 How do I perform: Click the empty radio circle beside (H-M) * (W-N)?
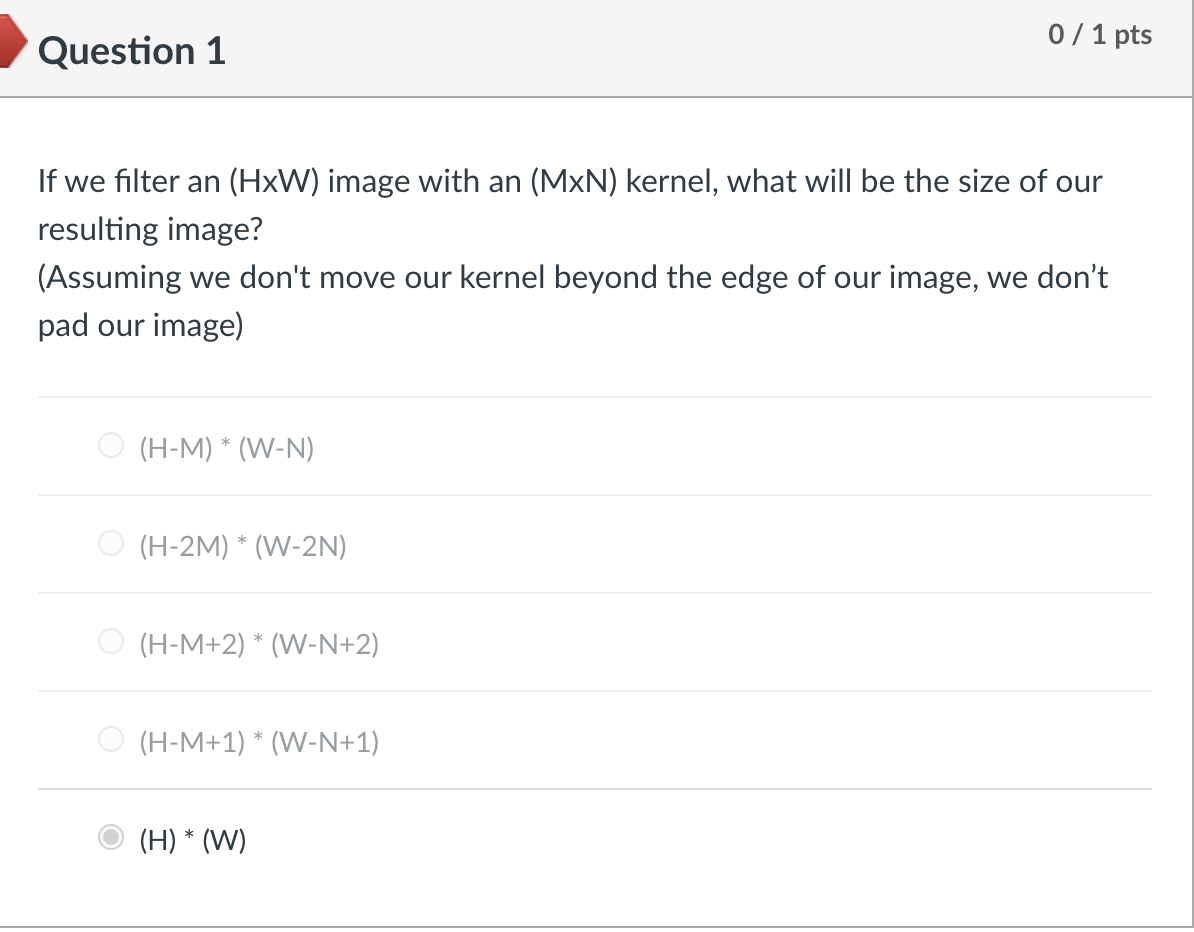click(x=111, y=445)
